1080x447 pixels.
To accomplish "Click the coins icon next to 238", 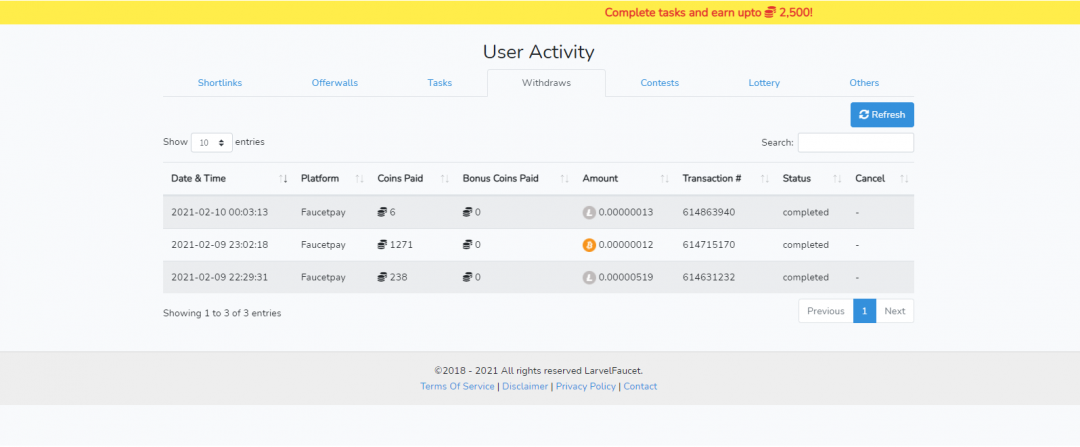I will click(x=382, y=278).
